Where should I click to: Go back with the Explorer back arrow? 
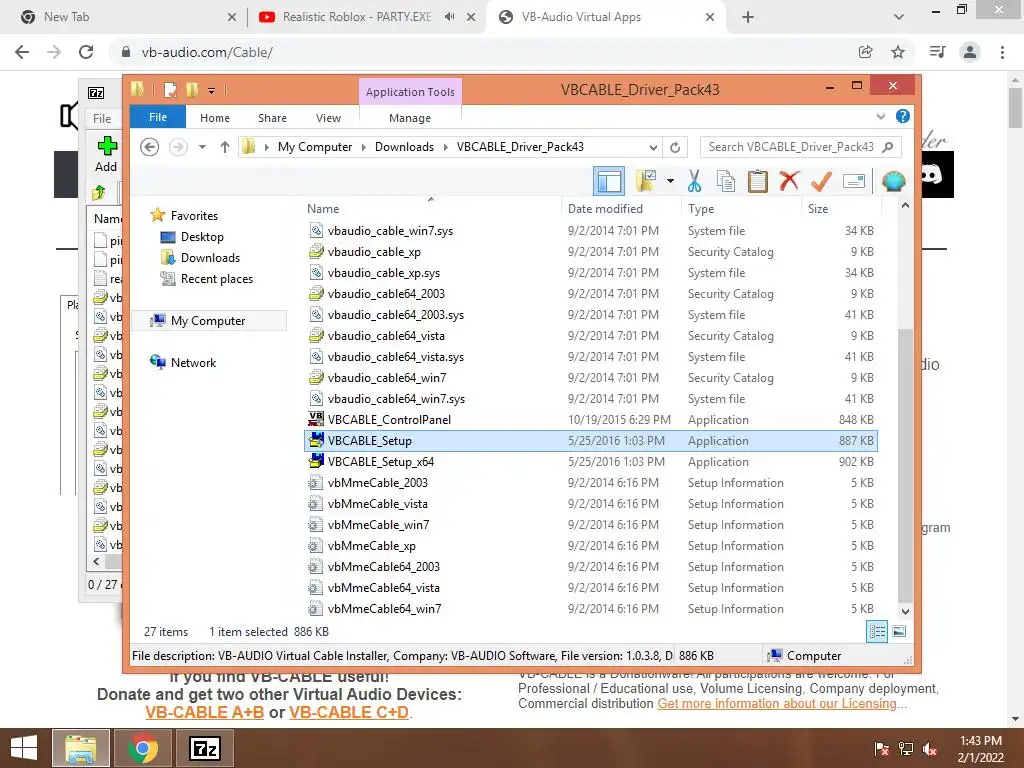150,147
